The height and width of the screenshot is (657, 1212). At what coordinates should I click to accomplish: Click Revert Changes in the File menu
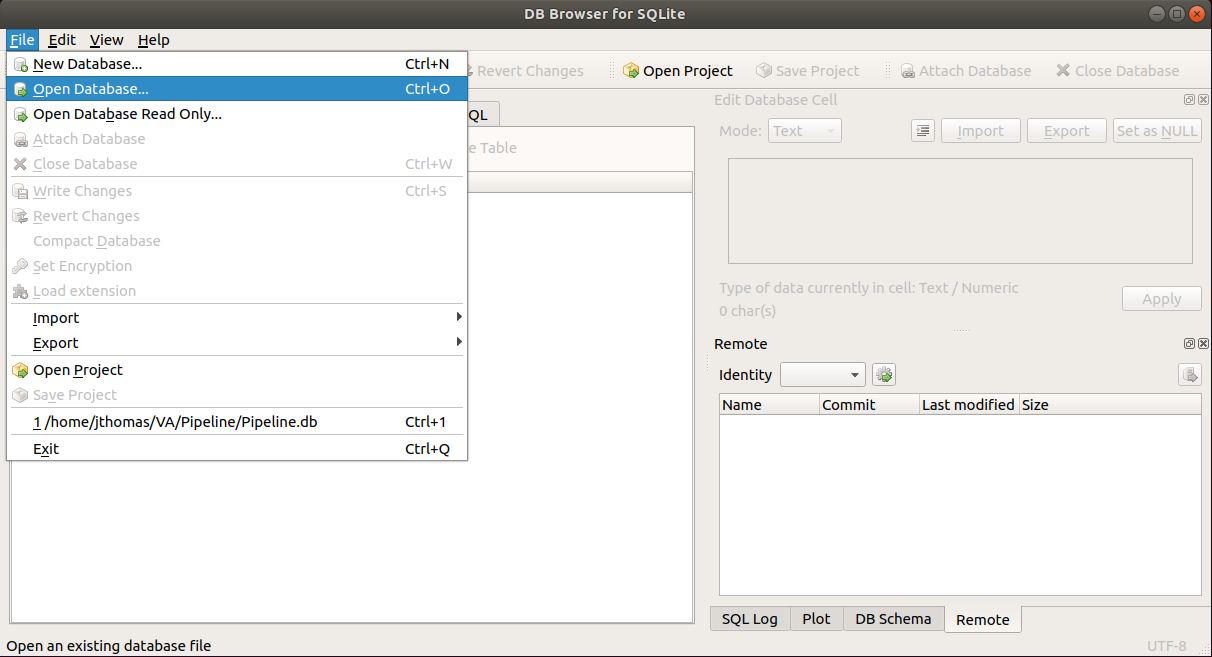click(237, 216)
